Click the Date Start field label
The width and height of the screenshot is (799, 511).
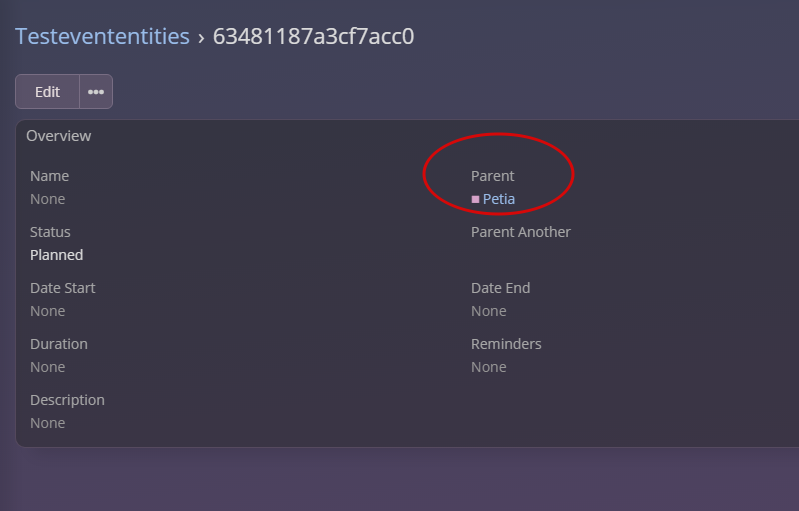coord(63,288)
